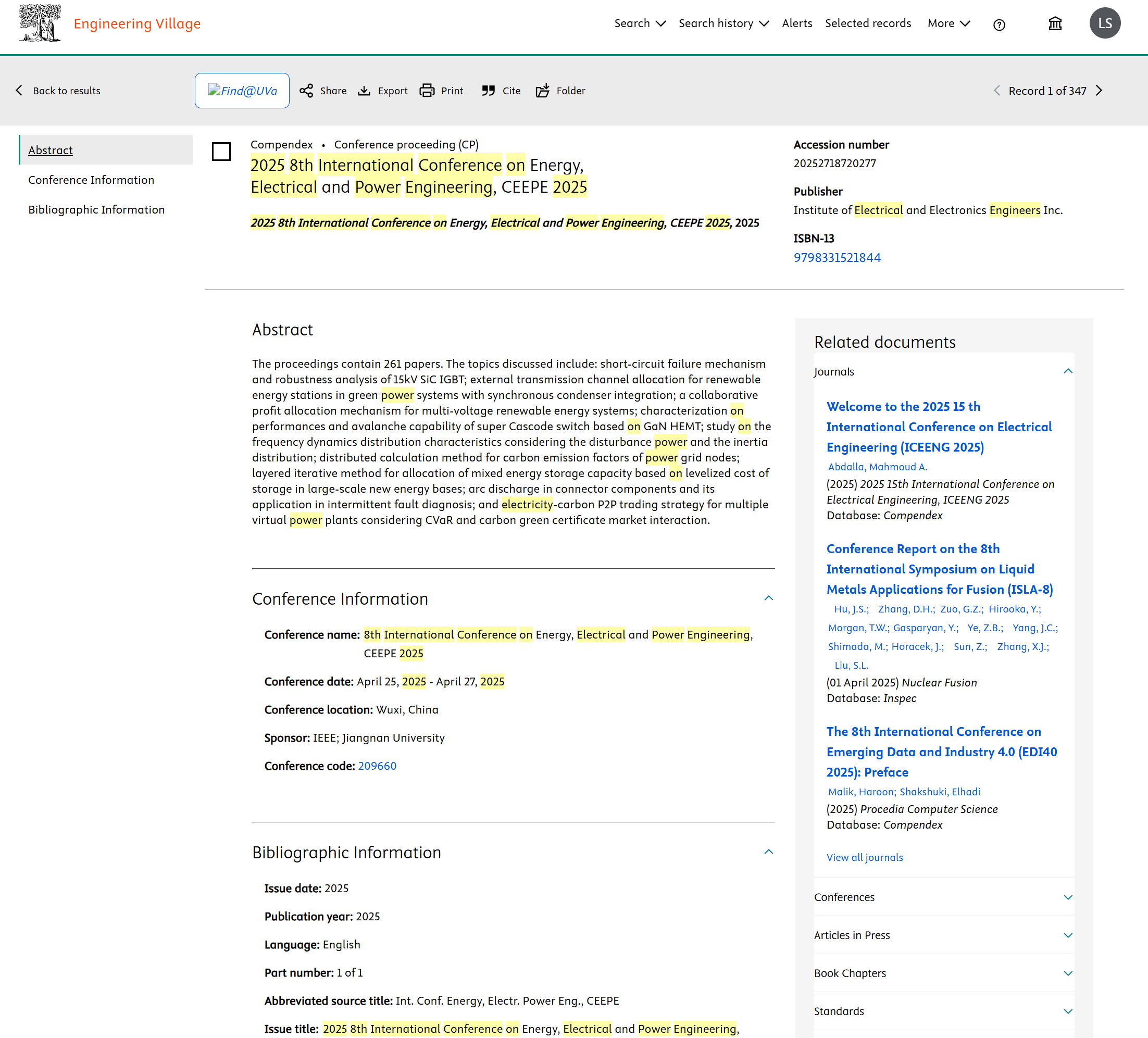1148x1038 pixels.
Task: Jump to Conference Information in sidebar
Action: pos(91,180)
